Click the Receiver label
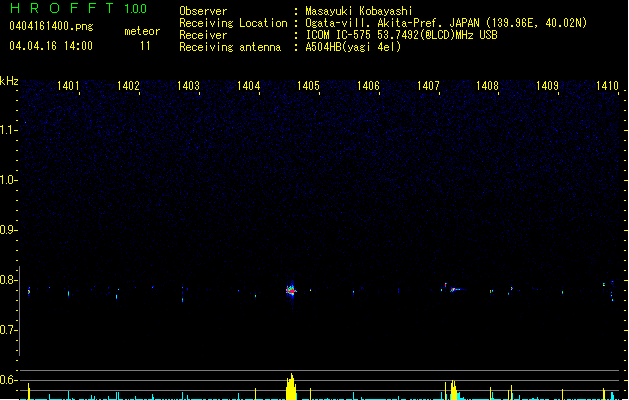This screenshot has width=629, height=400. coord(203,35)
